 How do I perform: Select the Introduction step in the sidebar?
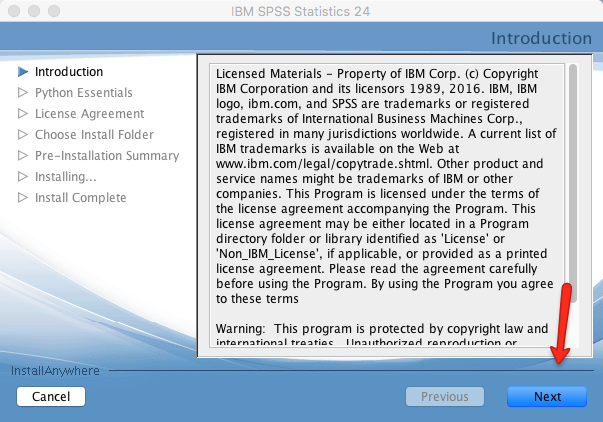click(69, 72)
